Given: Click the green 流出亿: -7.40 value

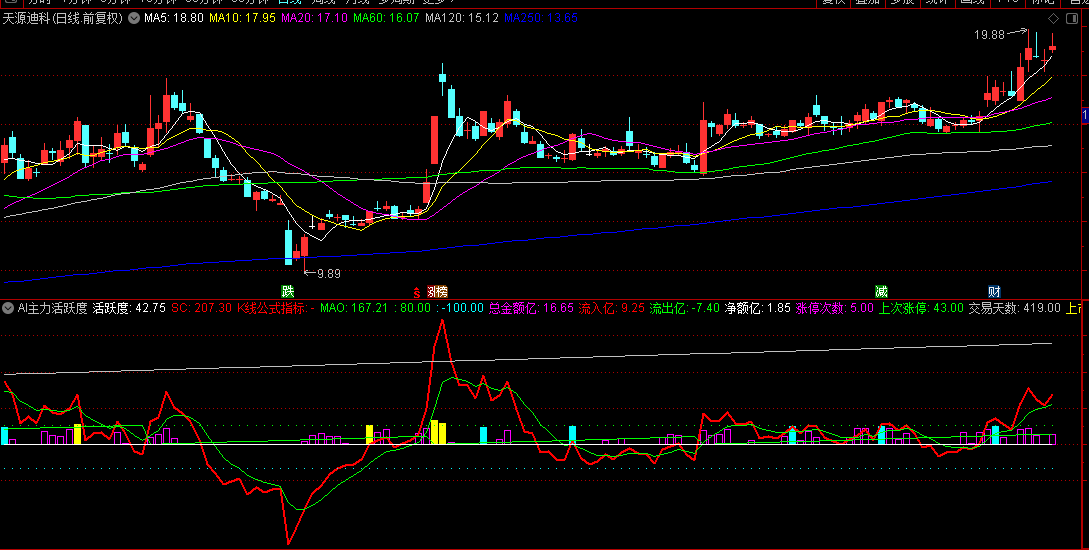Looking at the screenshot, I should click(685, 308).
